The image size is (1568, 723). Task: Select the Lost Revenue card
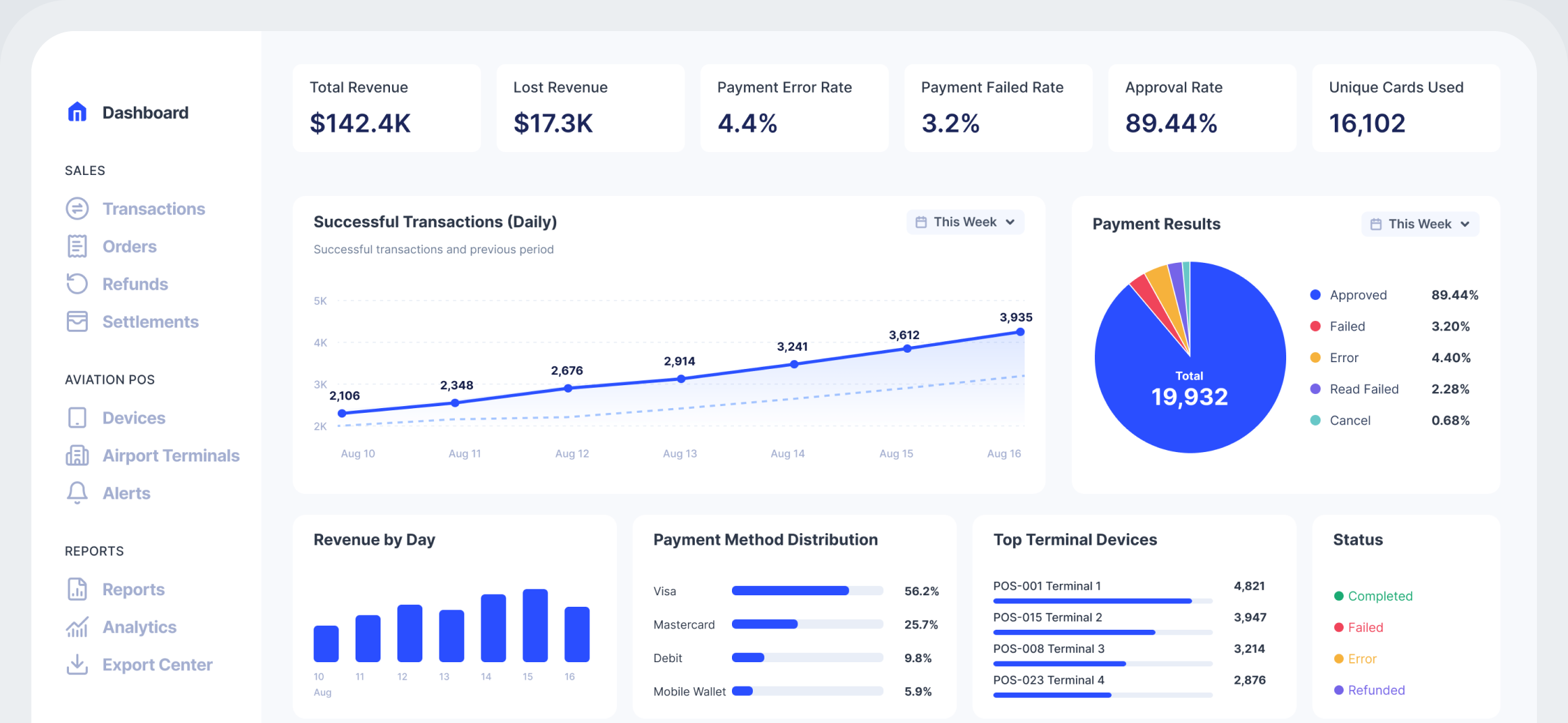point(591,108)
